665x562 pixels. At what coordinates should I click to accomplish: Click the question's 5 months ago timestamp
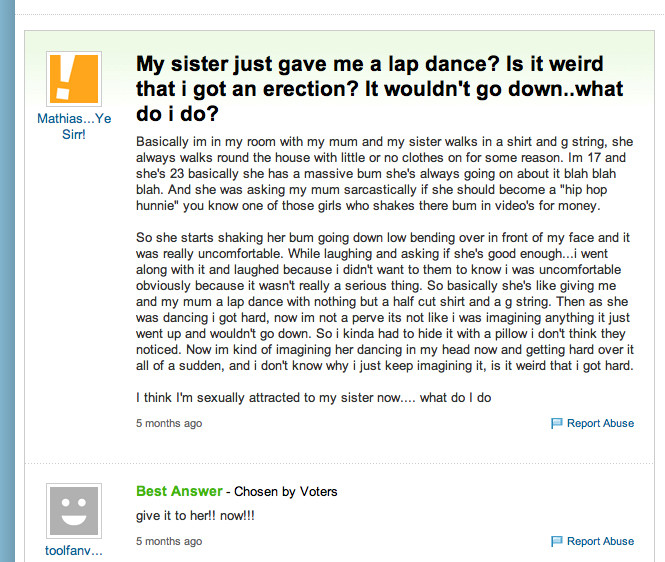pos(169,424)
